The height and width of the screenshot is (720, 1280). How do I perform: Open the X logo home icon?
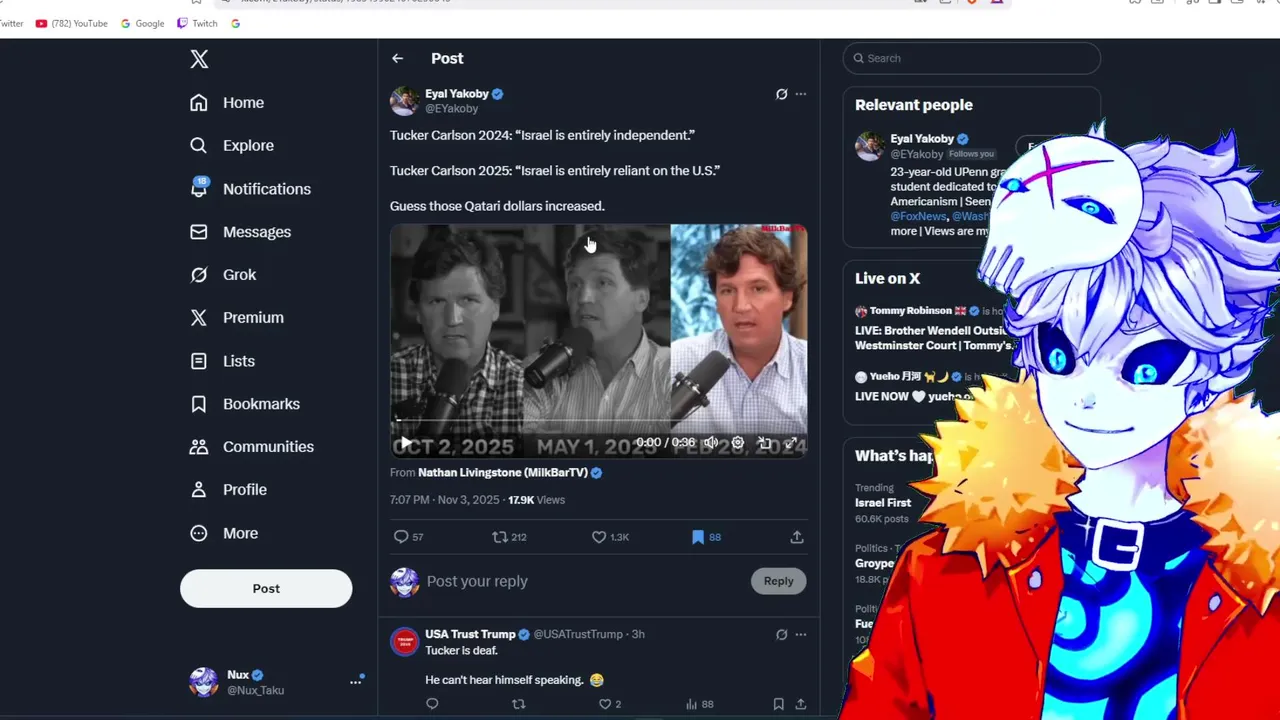199,59
